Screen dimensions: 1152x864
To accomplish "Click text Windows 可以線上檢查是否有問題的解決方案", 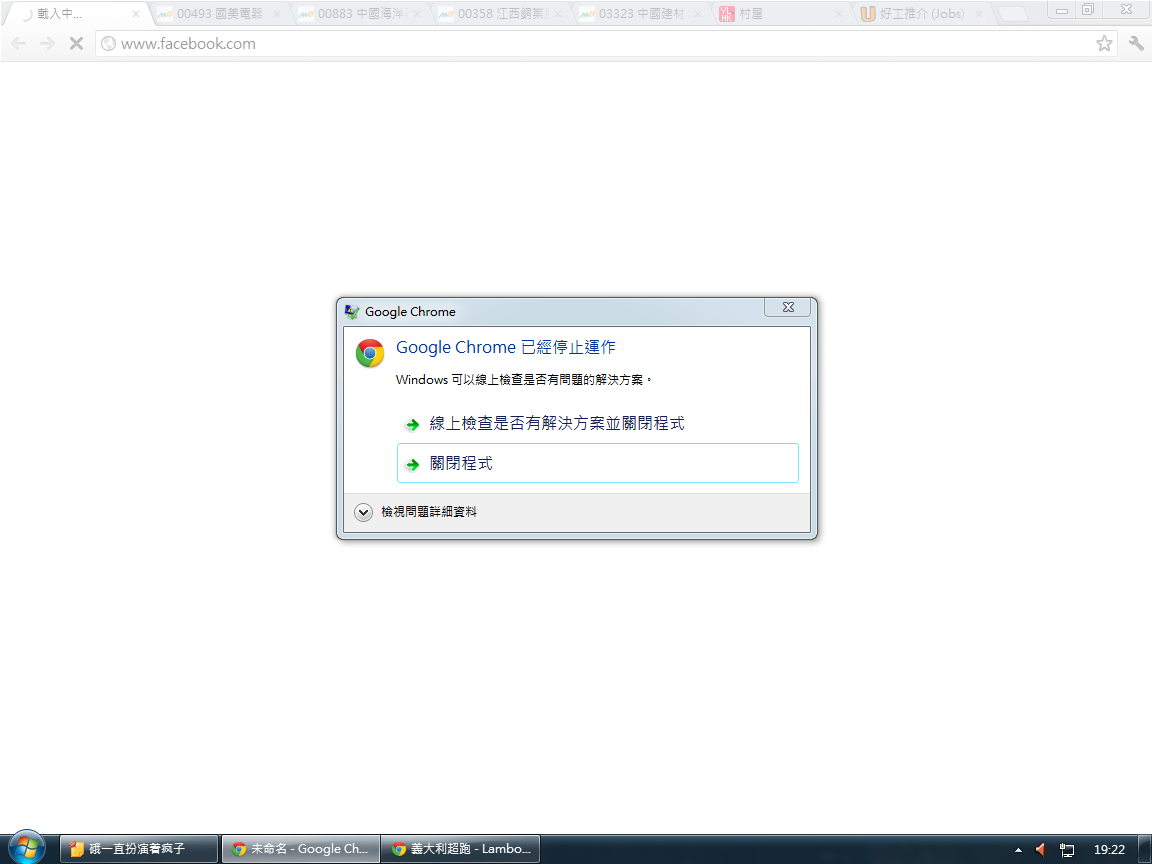I will coord(524,380).
